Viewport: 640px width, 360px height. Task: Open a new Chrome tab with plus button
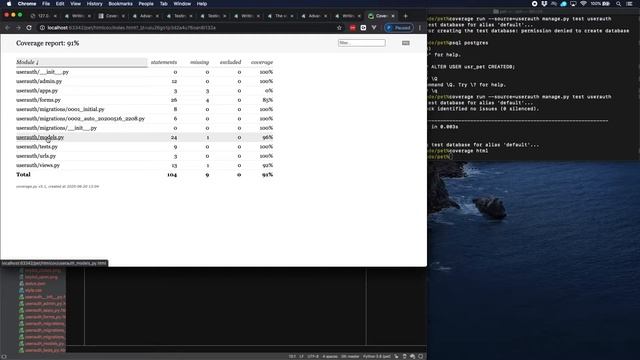(x=405, y=16)
